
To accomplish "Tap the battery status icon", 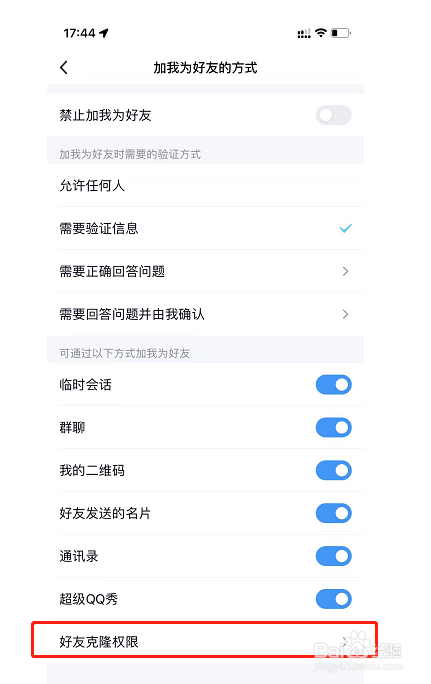I will click(341, 33).
